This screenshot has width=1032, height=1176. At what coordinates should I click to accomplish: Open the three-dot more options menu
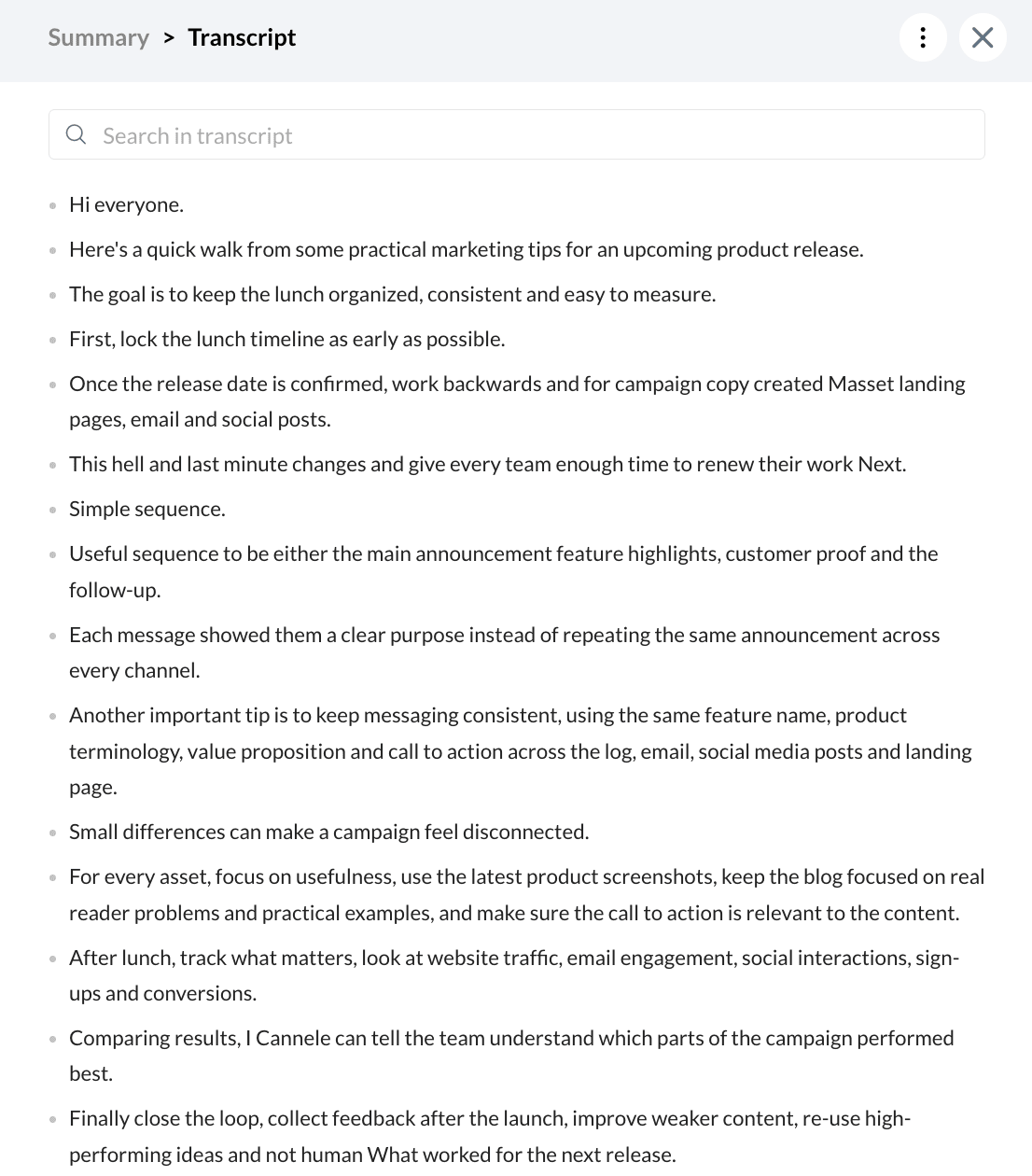(x=923, y=37)
